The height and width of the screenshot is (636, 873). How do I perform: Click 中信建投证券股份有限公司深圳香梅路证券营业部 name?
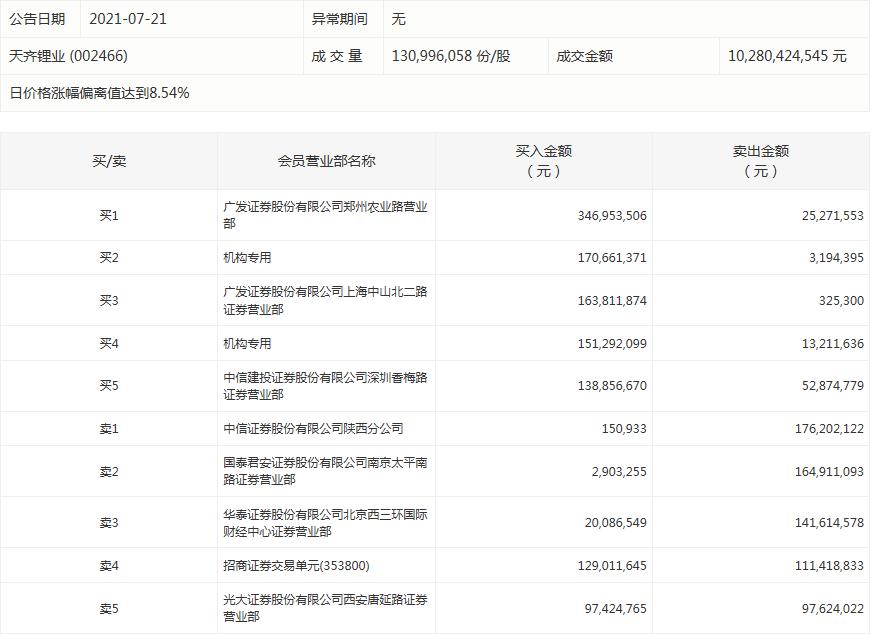[325, 385]
